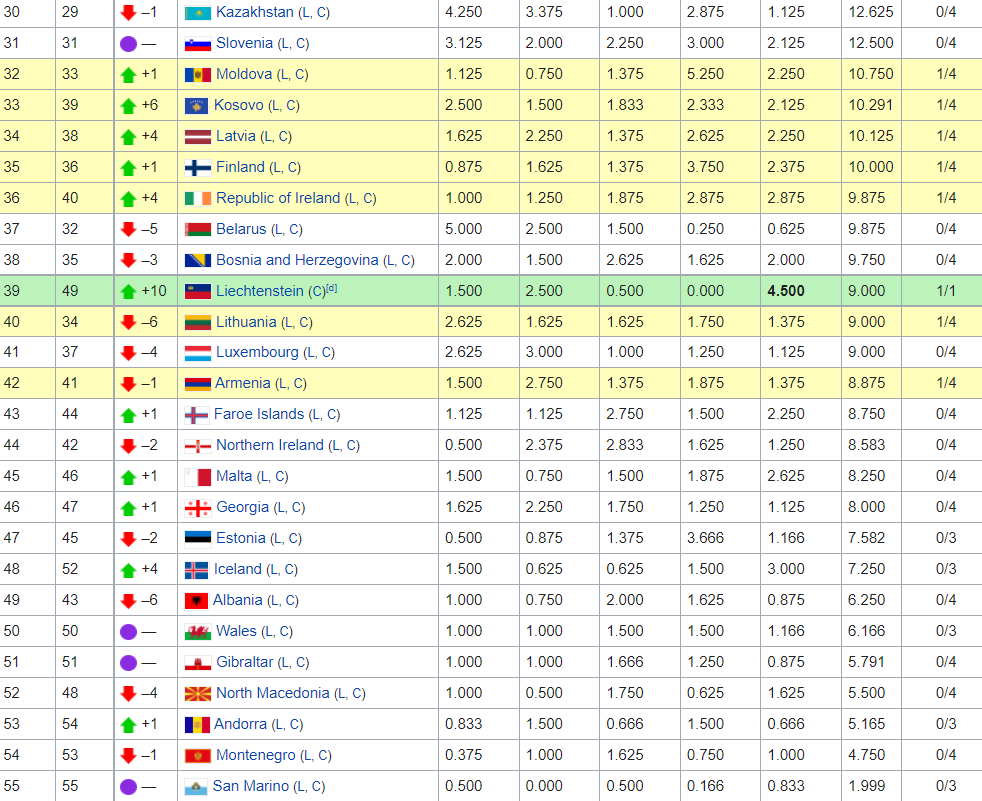This screenshot has width=982, height=801.
Task: Open the Bosnia and Herzegovina link
Action: pos(297,260)
